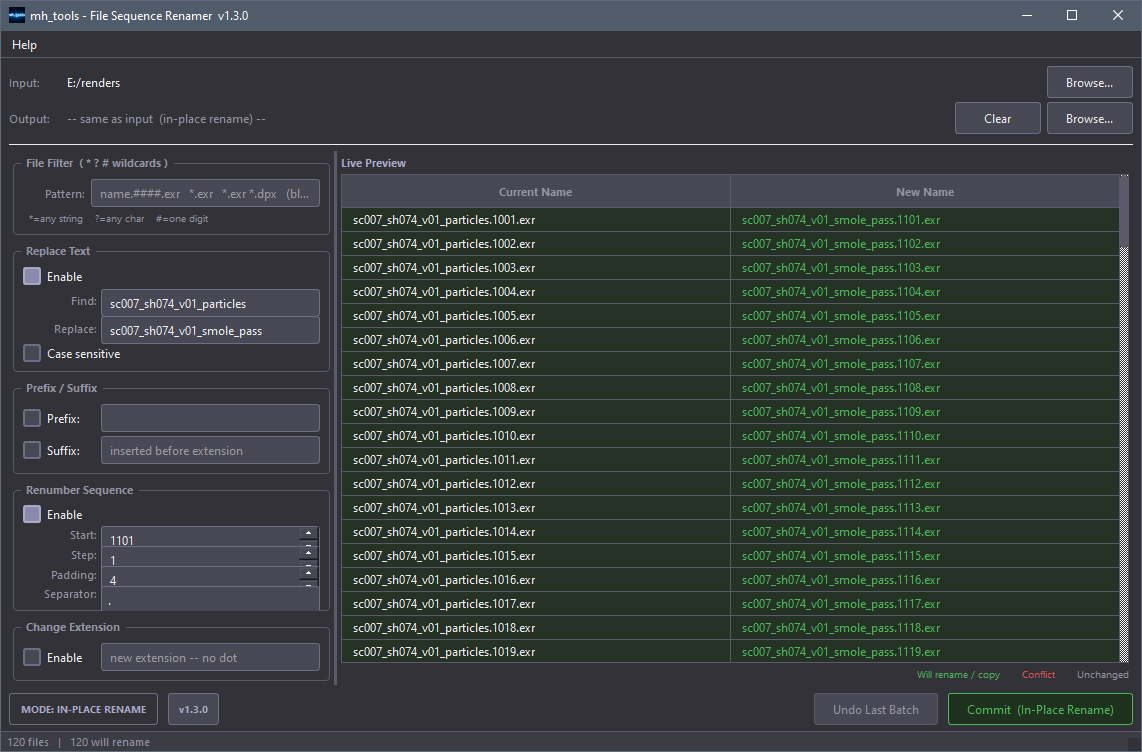Click the 'Will rename / copy' legend label
Screen dimensions: 1142x752
[x=958, y=675]
